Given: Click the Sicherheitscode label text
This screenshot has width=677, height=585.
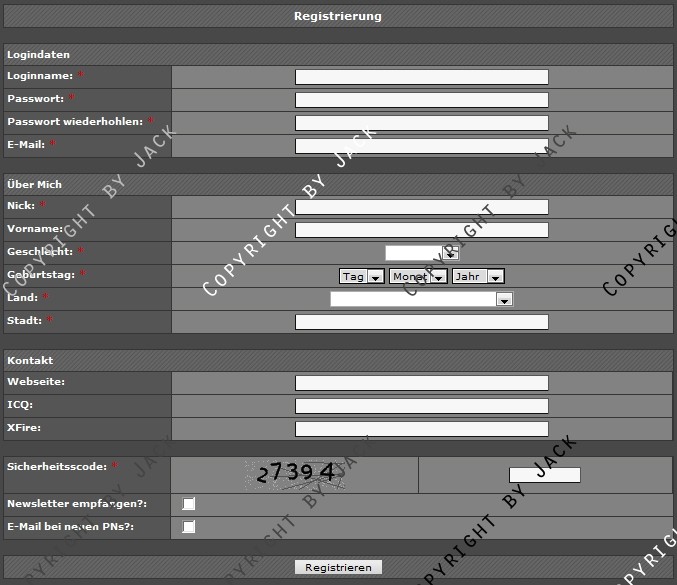Looking at the screenshot, I should tap(57, 467).
